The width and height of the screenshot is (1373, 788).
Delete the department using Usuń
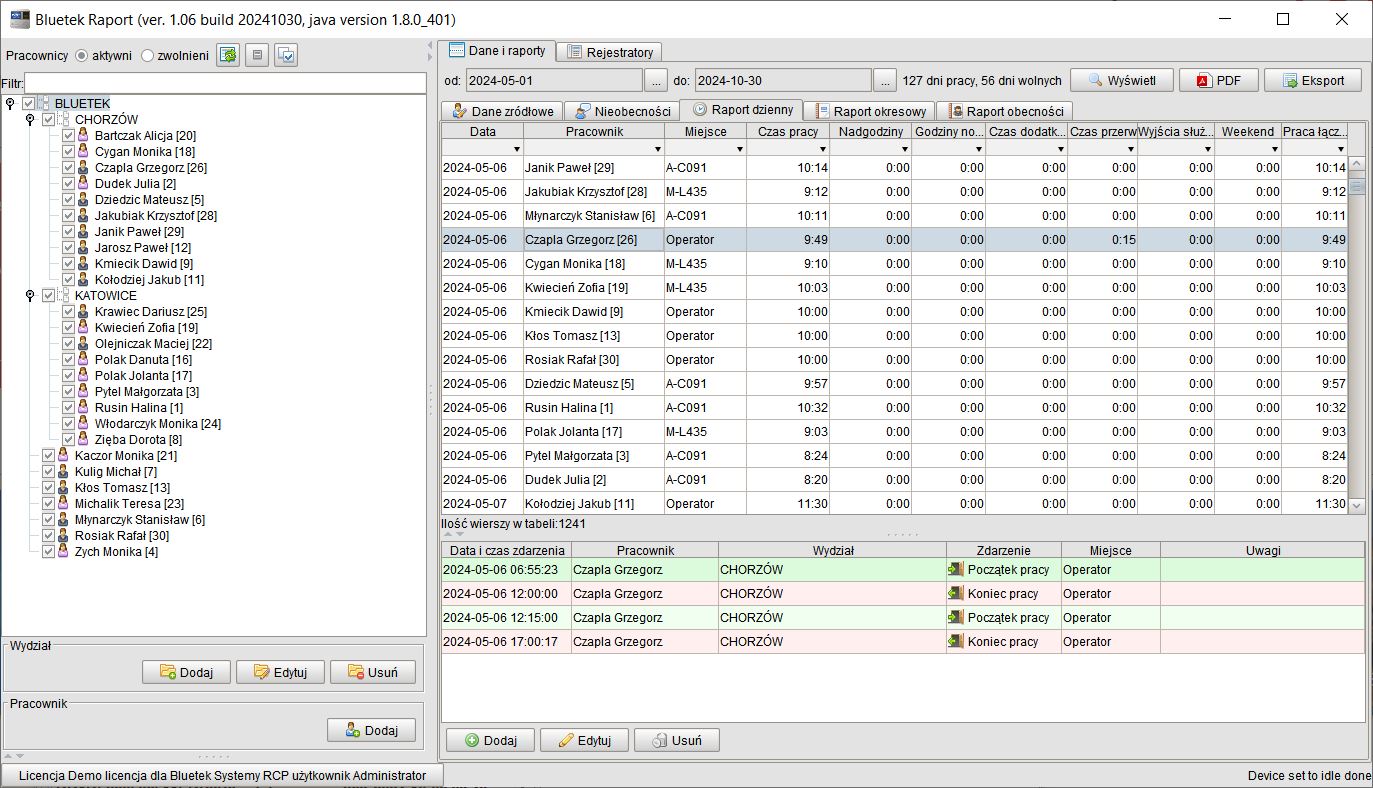click(372, 672)
